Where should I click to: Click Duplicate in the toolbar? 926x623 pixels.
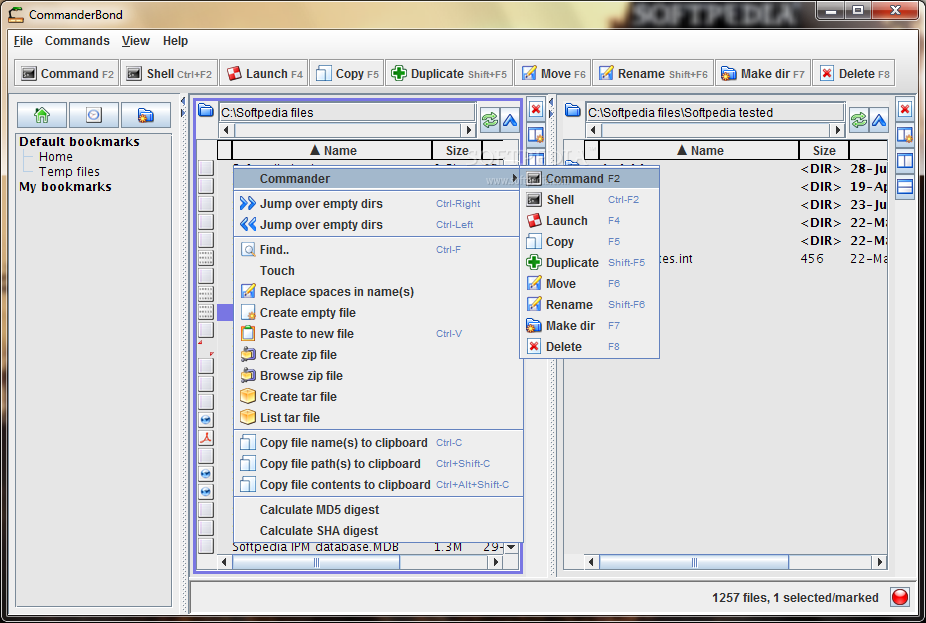[x=449, y=73]
